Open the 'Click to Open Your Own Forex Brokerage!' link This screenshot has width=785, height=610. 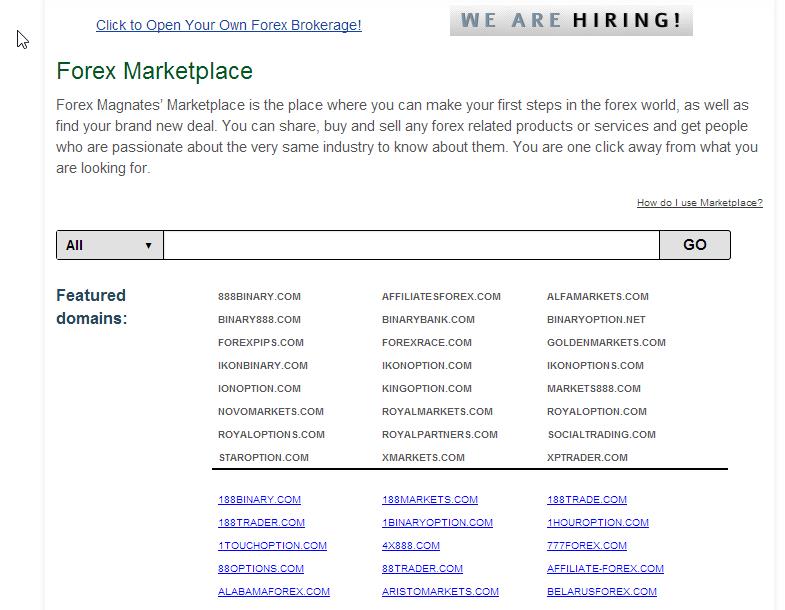228,25
